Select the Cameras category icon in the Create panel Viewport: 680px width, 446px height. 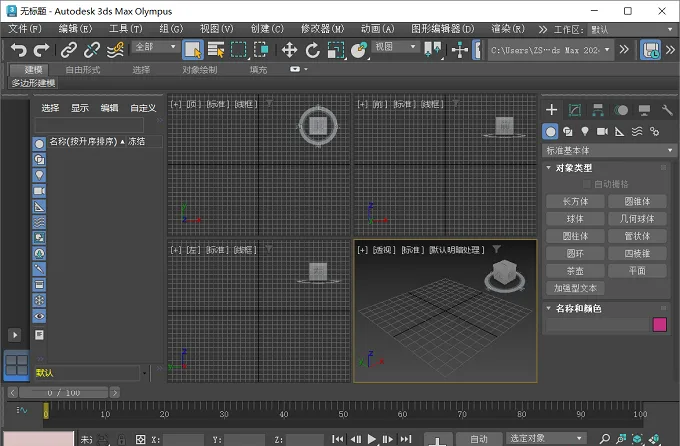(x=602, y=131)
